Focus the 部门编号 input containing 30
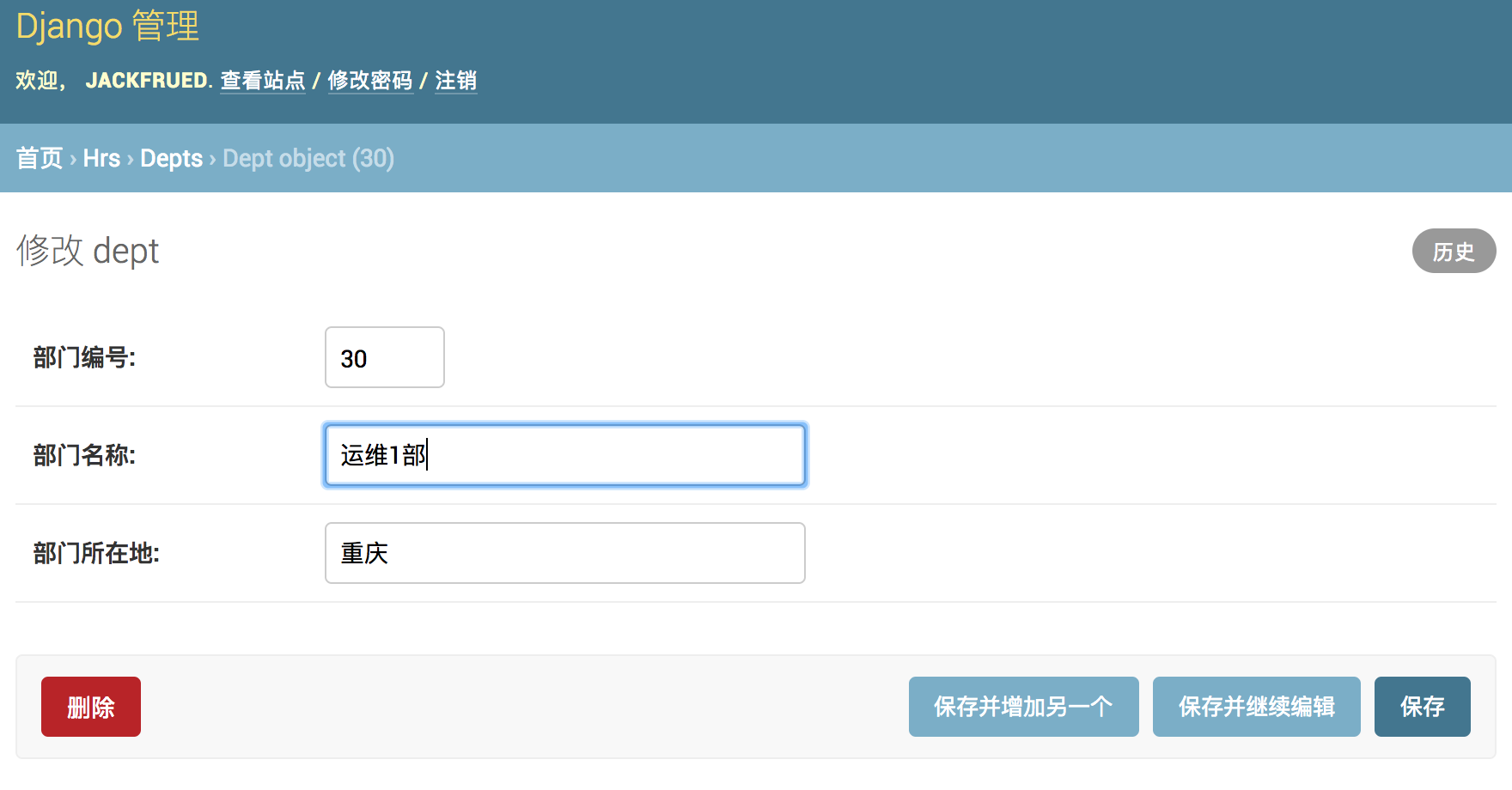 click(384, 357)
